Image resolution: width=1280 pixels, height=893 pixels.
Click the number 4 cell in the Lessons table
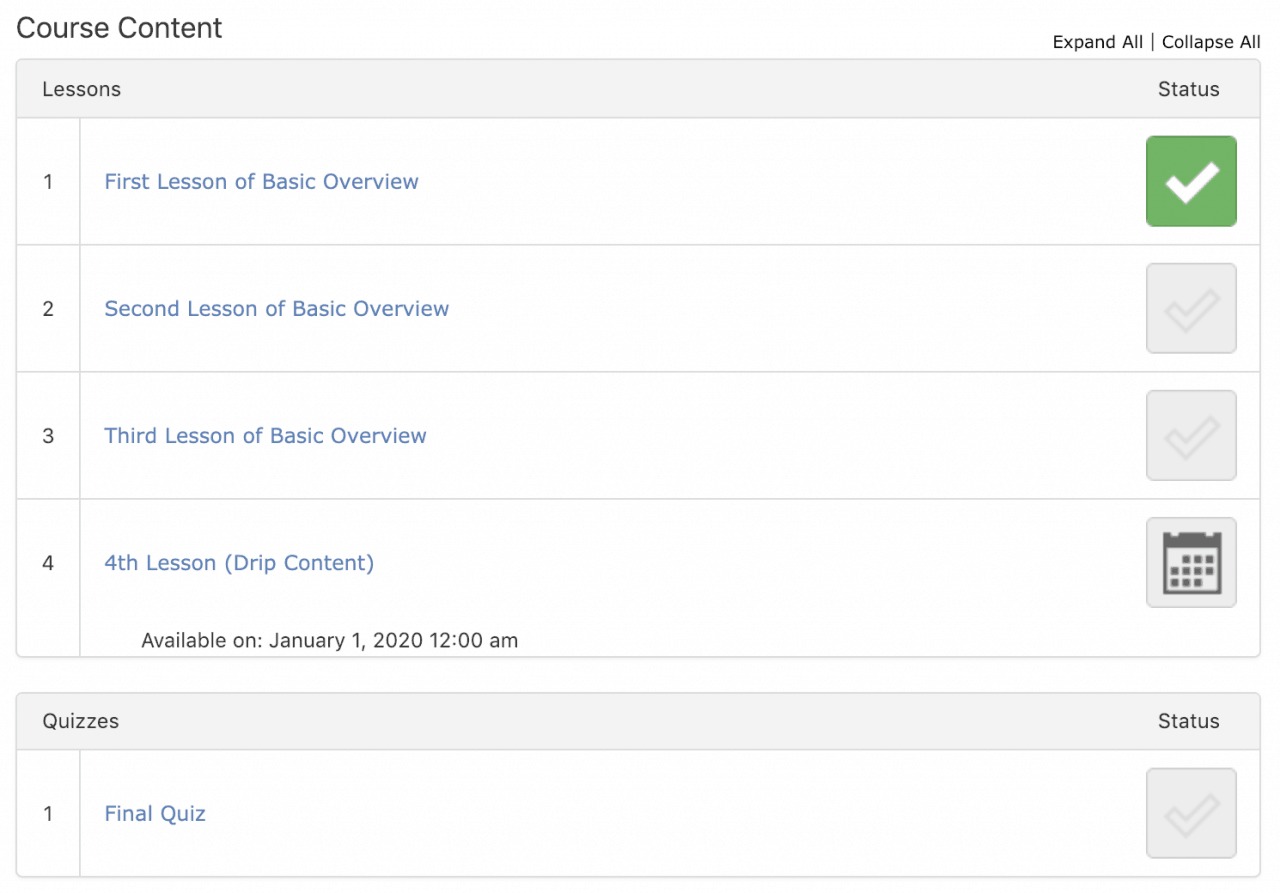(48, 563)
